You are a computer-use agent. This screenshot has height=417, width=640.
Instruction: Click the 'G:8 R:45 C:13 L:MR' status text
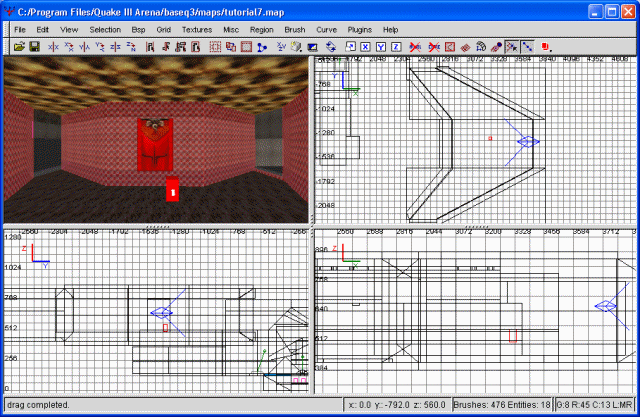pyautogui.click(x=595, y=405)
